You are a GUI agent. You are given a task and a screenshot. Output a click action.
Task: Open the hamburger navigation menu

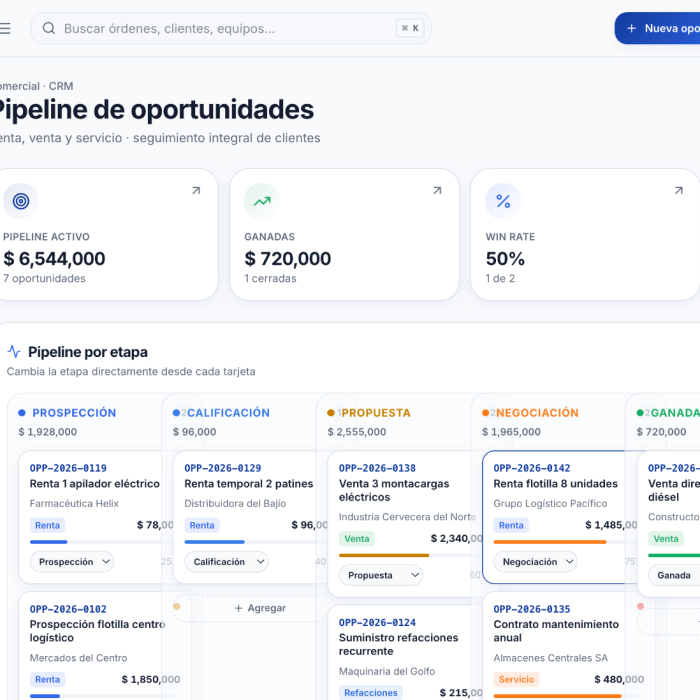(x=4, y=29)
